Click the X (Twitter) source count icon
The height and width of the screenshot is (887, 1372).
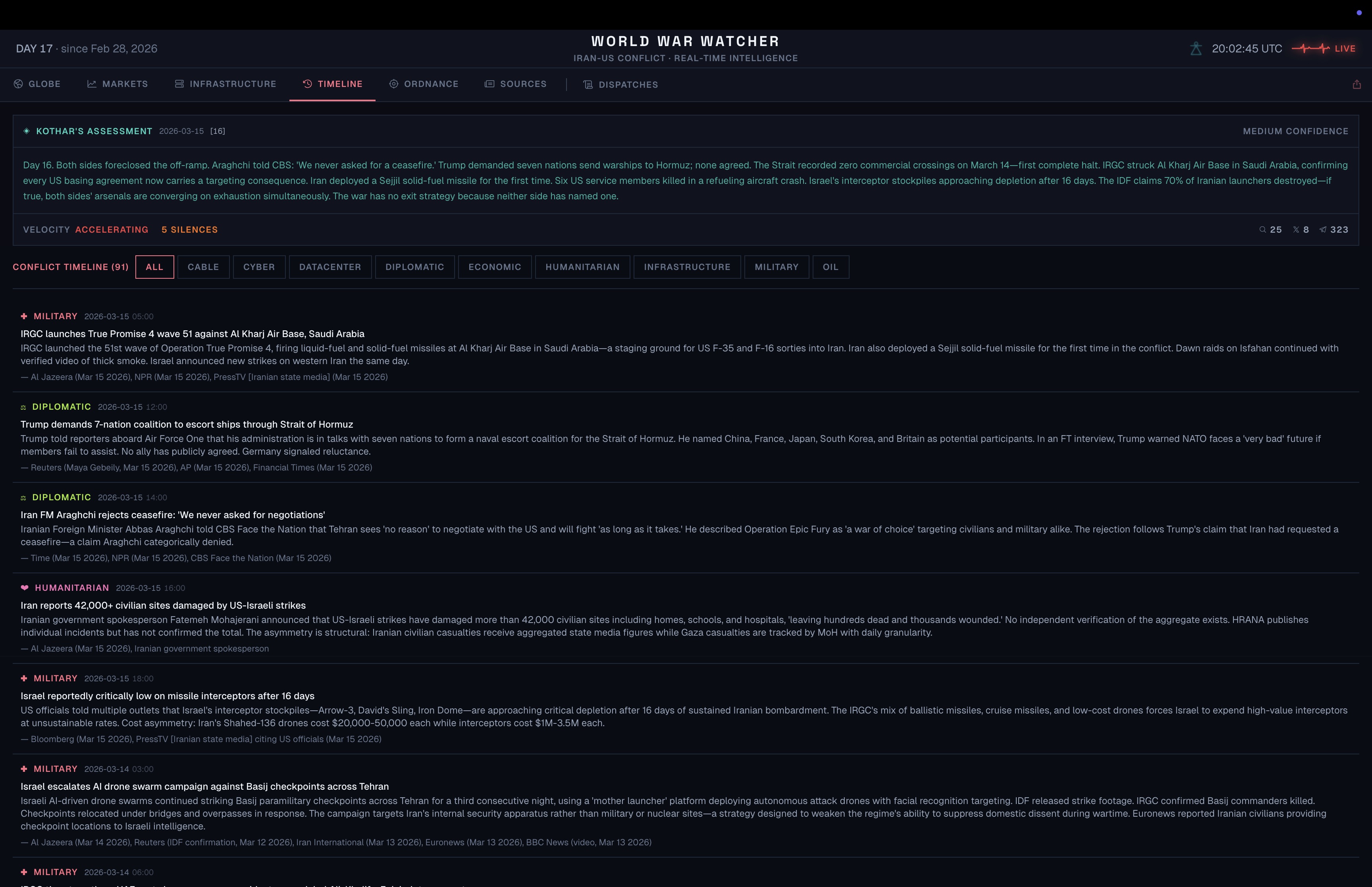pos(1296,230)
